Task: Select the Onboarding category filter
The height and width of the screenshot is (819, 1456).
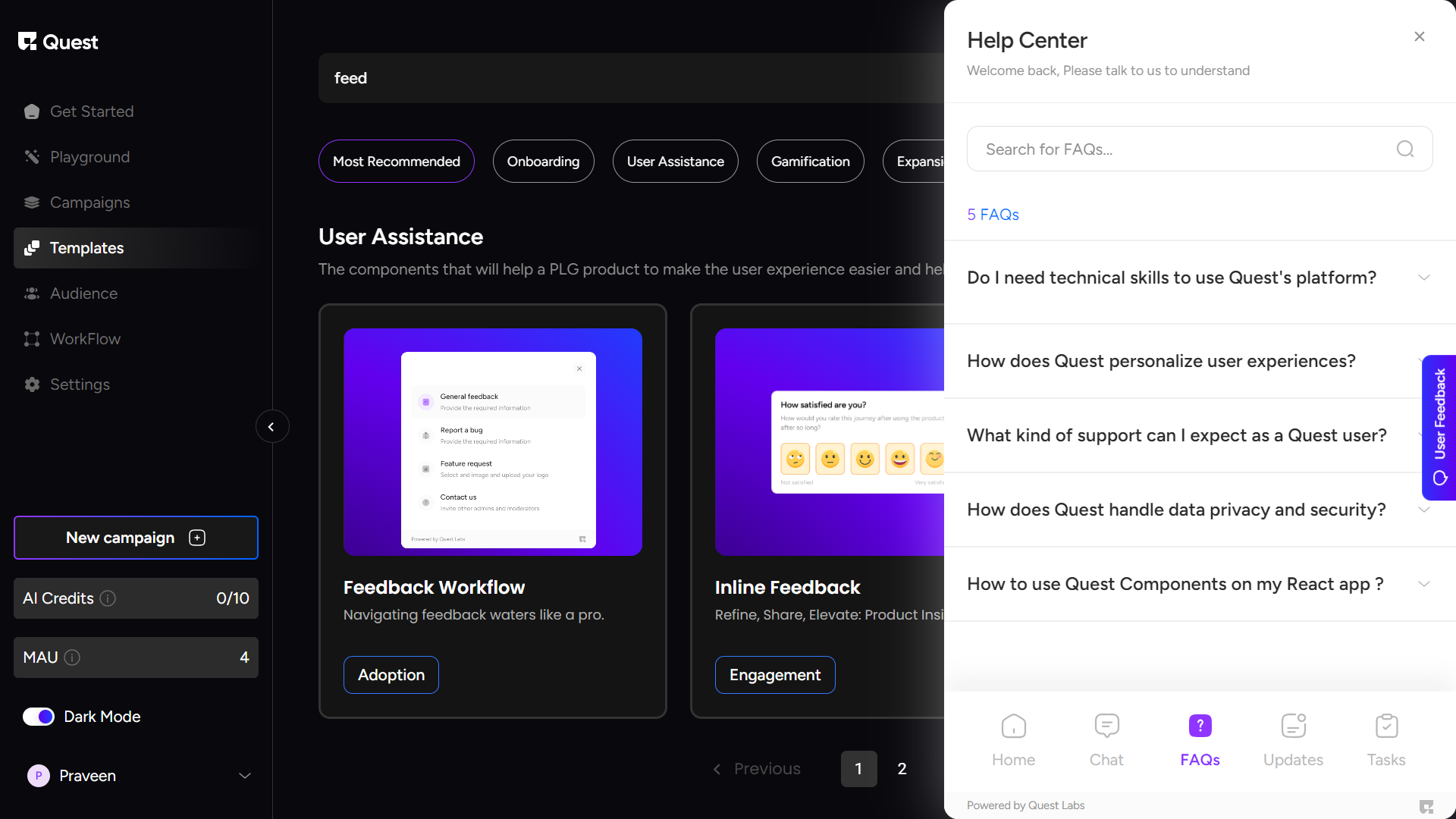Action: pyautogui.click(x=543, y=162)
